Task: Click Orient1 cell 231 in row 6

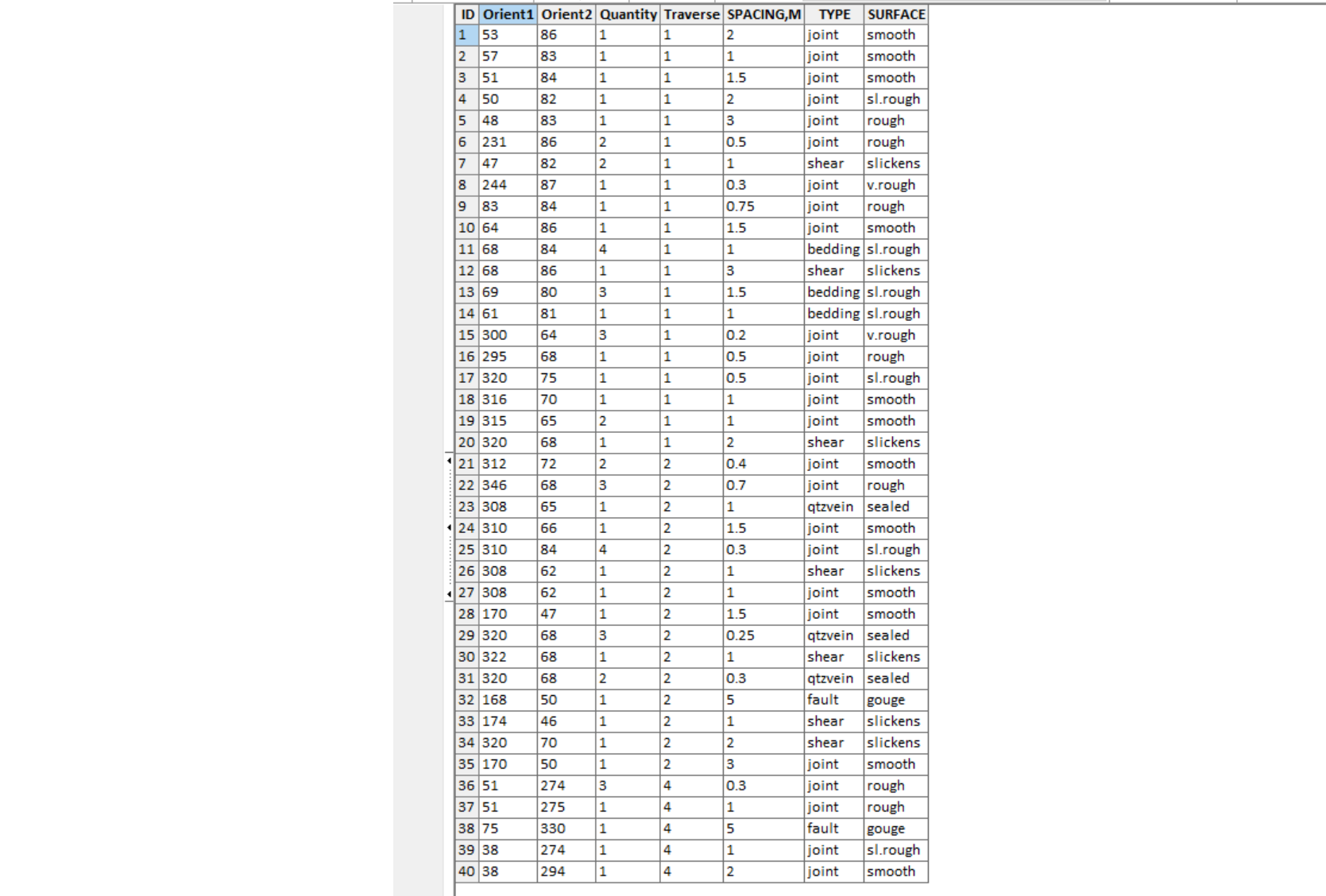Action: tap(508, 142)
